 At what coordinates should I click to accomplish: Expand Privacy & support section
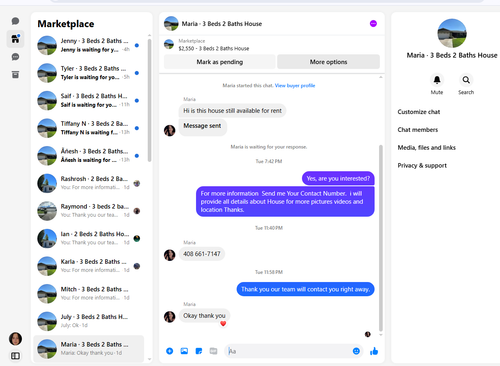tap(422, 166)
